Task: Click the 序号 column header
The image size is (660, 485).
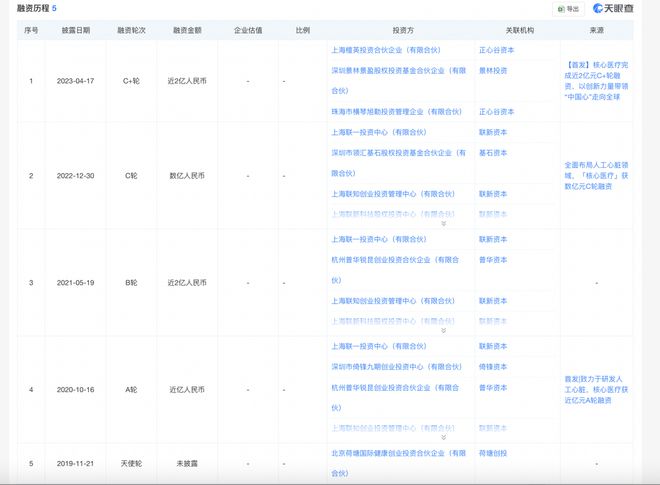Action: pos(31,30)
